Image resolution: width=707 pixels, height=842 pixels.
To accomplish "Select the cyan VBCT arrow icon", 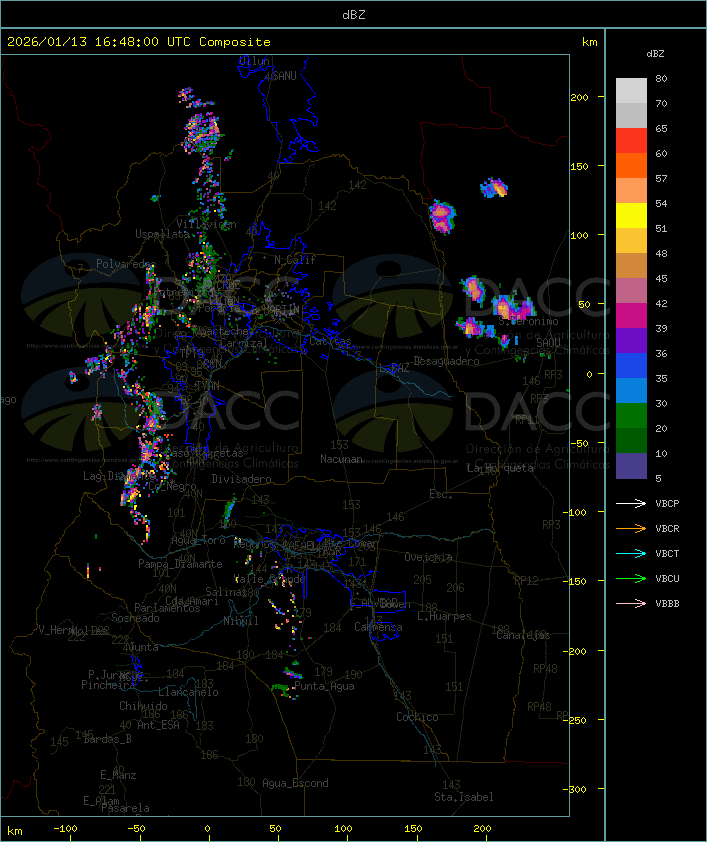I will point(632,554).
